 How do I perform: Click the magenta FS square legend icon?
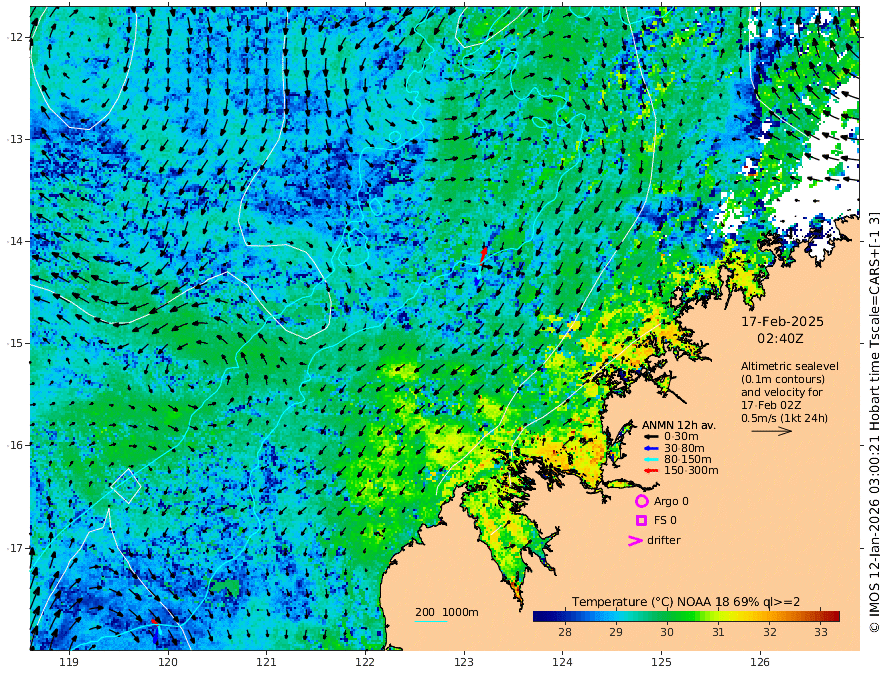(641, 520)
